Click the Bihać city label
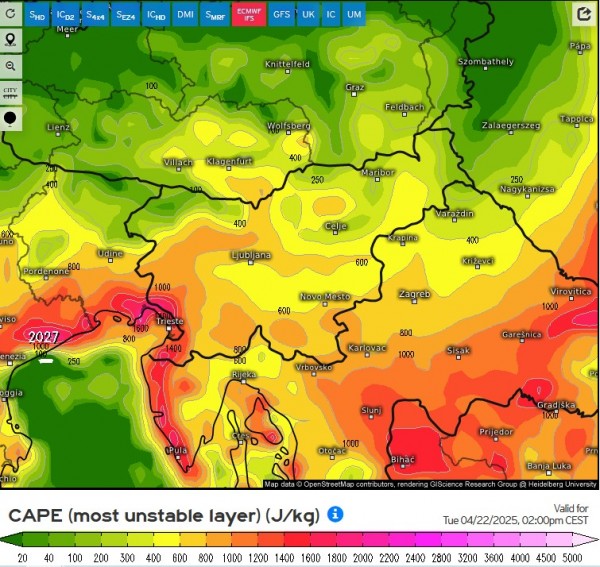This screenshot has height=567, width=600. pos(403,459)
